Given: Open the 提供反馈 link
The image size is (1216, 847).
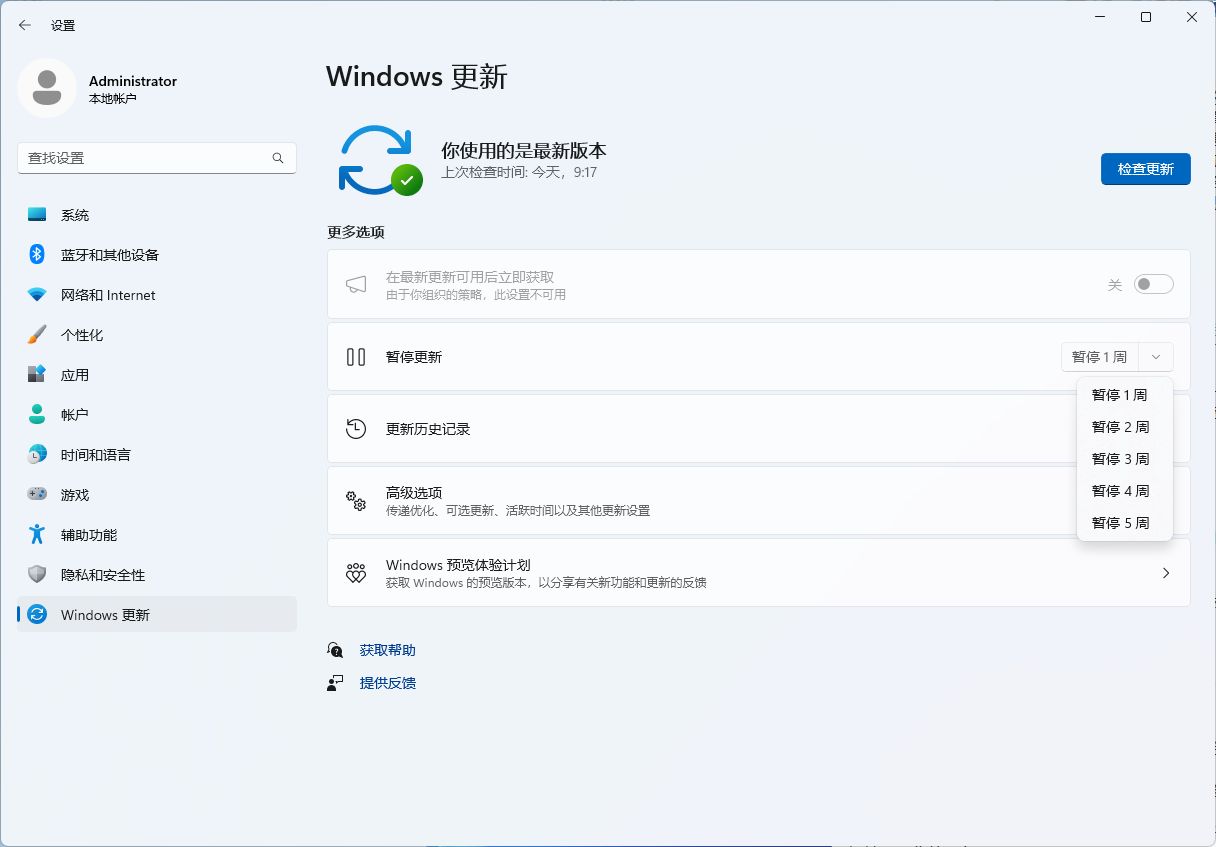Looking at the screenshot, I should click(x=388, y=683).
